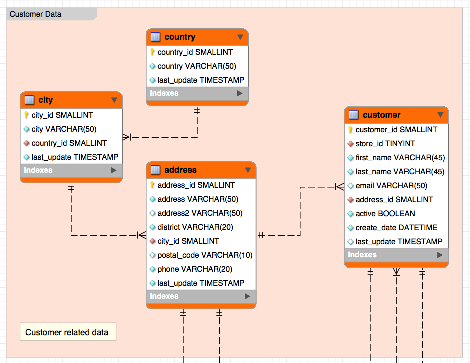Select the Customer related data note
The height and width of the screenshot is (363, 470).
[x=68, y=332]
